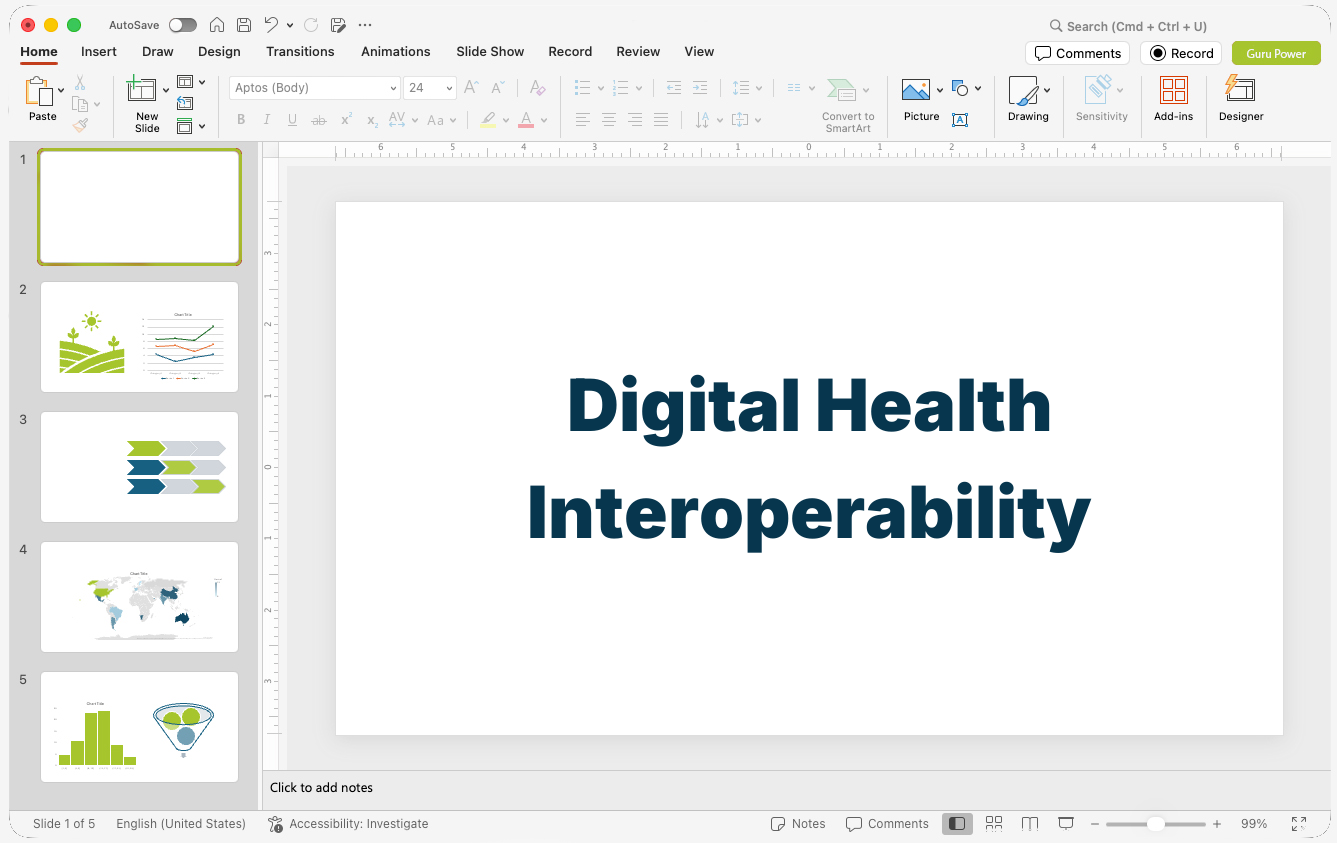Insert a New Slide with the icon
Viewport: 1337px width, 843px height.
142,90
